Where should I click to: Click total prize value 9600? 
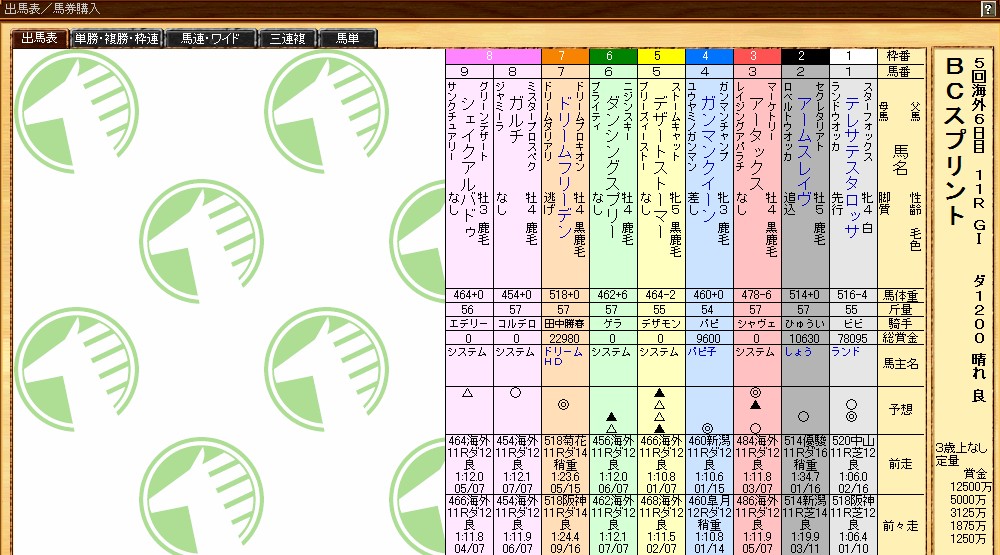click(709, 338)
